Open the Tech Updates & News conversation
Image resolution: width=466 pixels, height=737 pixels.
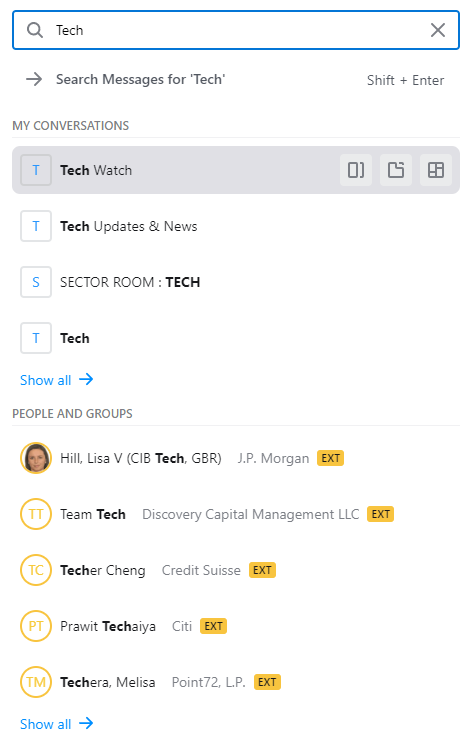coord(236,226)
